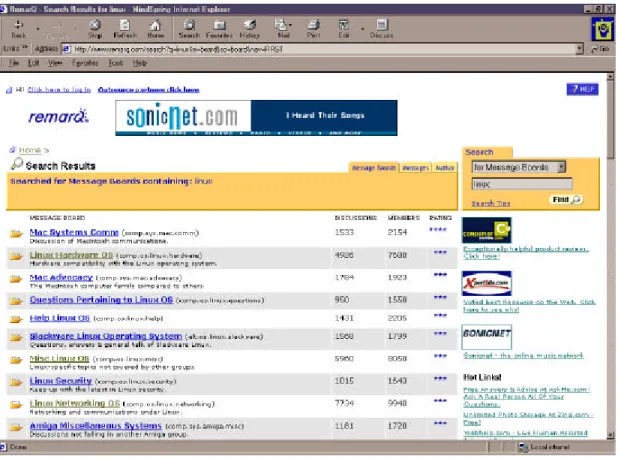This screenshot has width=618, height=459.
Task: Open the Tools menu
Action: [116, 63]
